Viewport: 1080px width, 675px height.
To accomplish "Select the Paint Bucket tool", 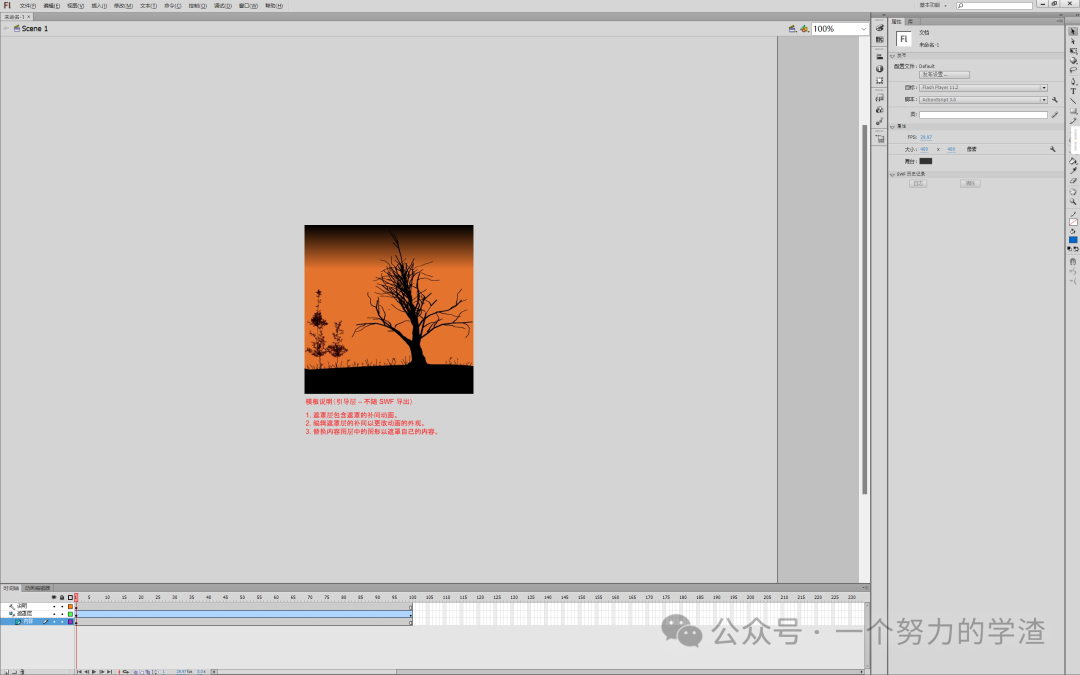I will 1072,160.
